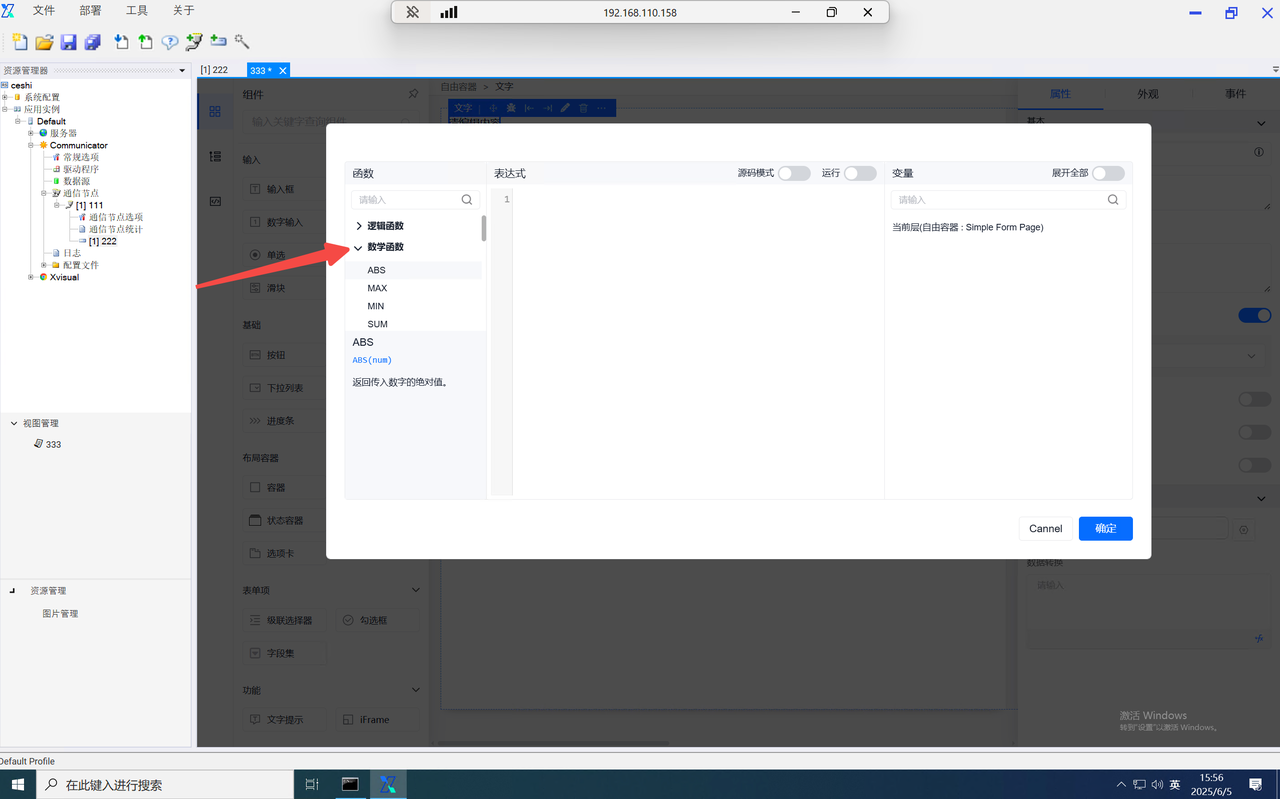This screenshot has height=799, width=1280.
Task: Click the Save All toolbar icon
Action: [92, 42]
